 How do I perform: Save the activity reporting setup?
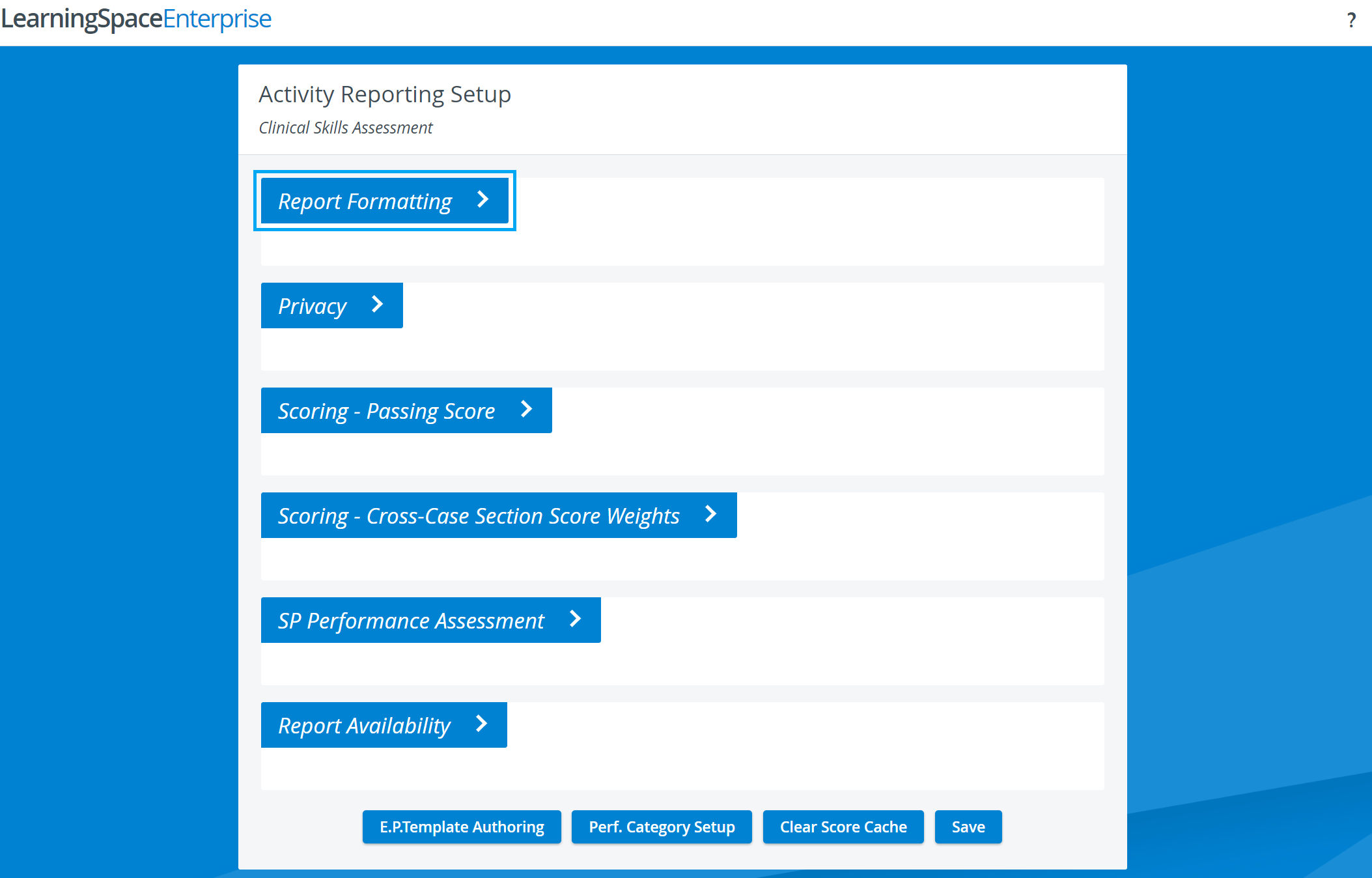pyautogui.click(x=968, y=827)
